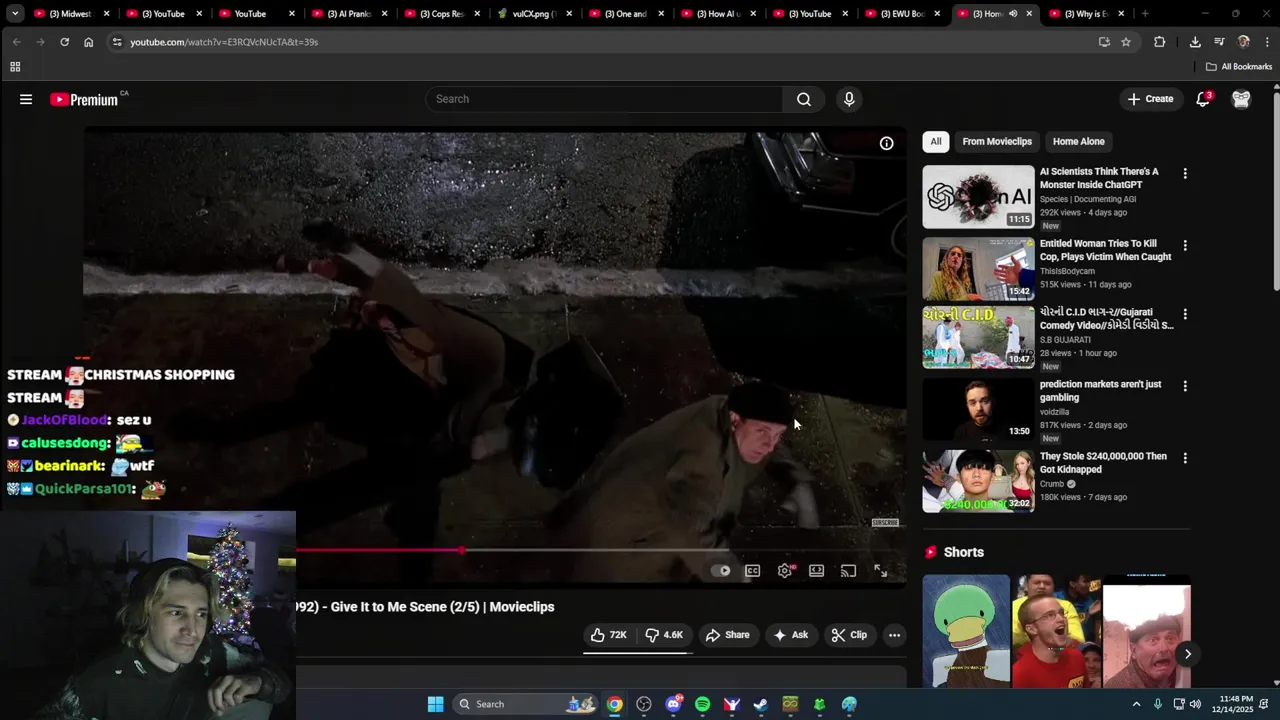This screenshot has width=1280, height=720.
Task: Focus the YouTube search box
Action: tap(604, 99)
